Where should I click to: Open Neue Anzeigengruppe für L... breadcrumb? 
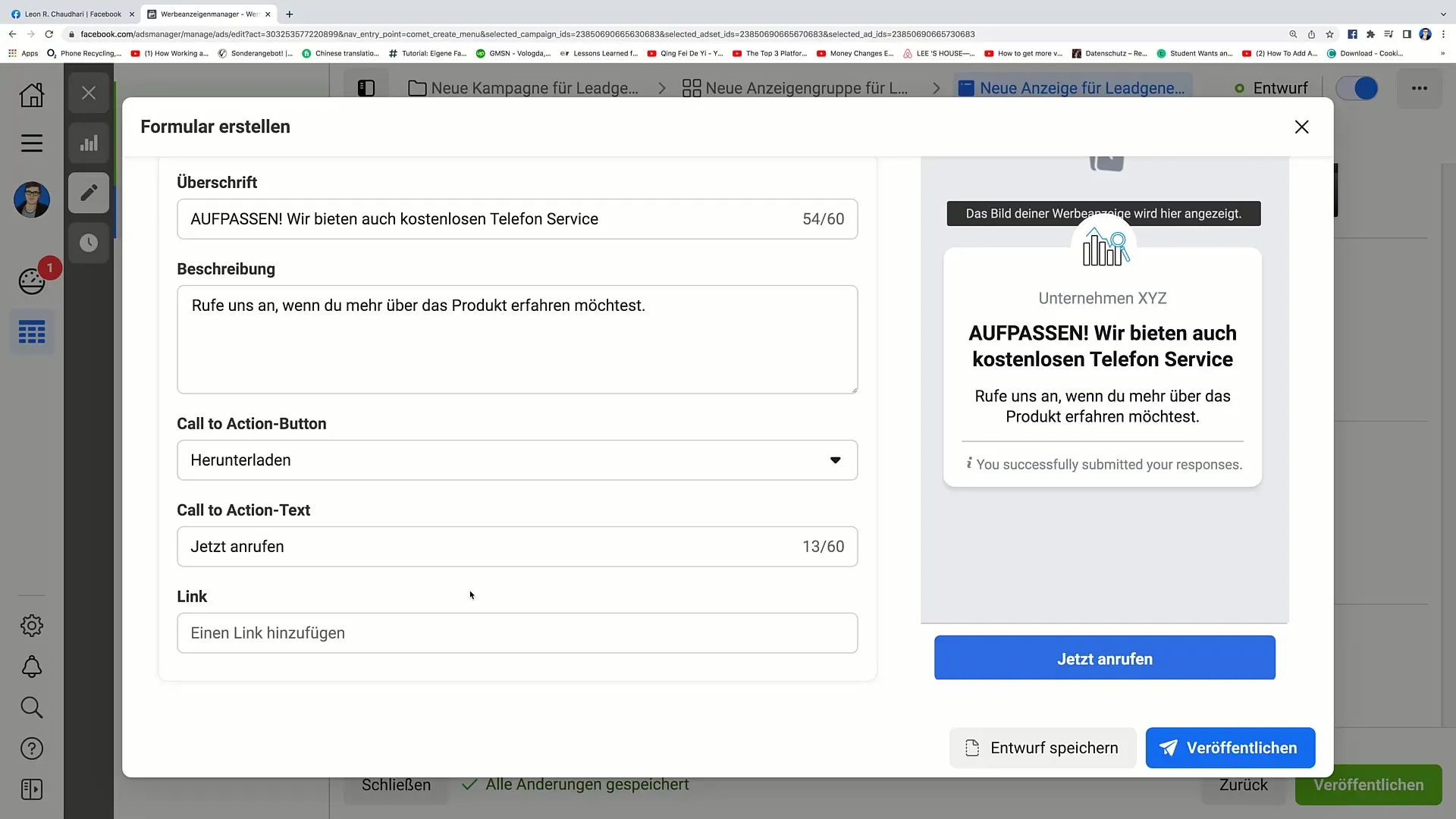click(795, 88)
